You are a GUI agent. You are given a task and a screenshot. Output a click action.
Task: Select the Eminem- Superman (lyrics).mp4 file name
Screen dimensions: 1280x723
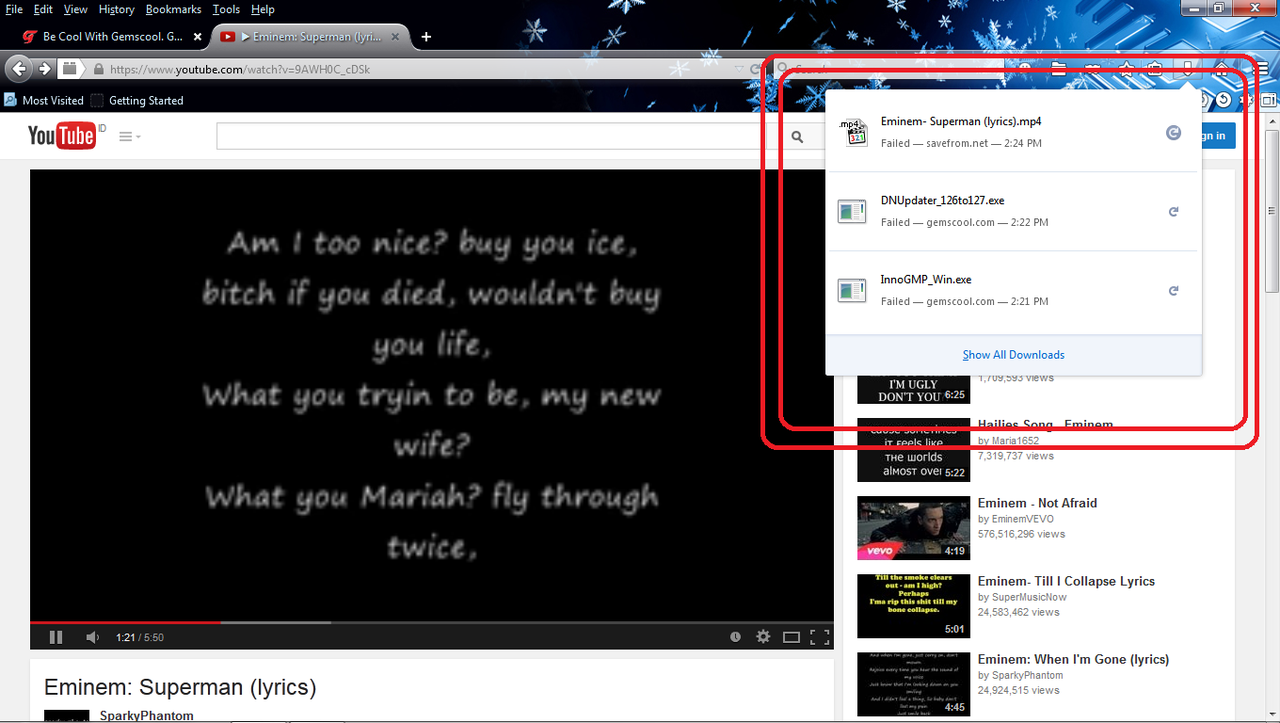961,121
